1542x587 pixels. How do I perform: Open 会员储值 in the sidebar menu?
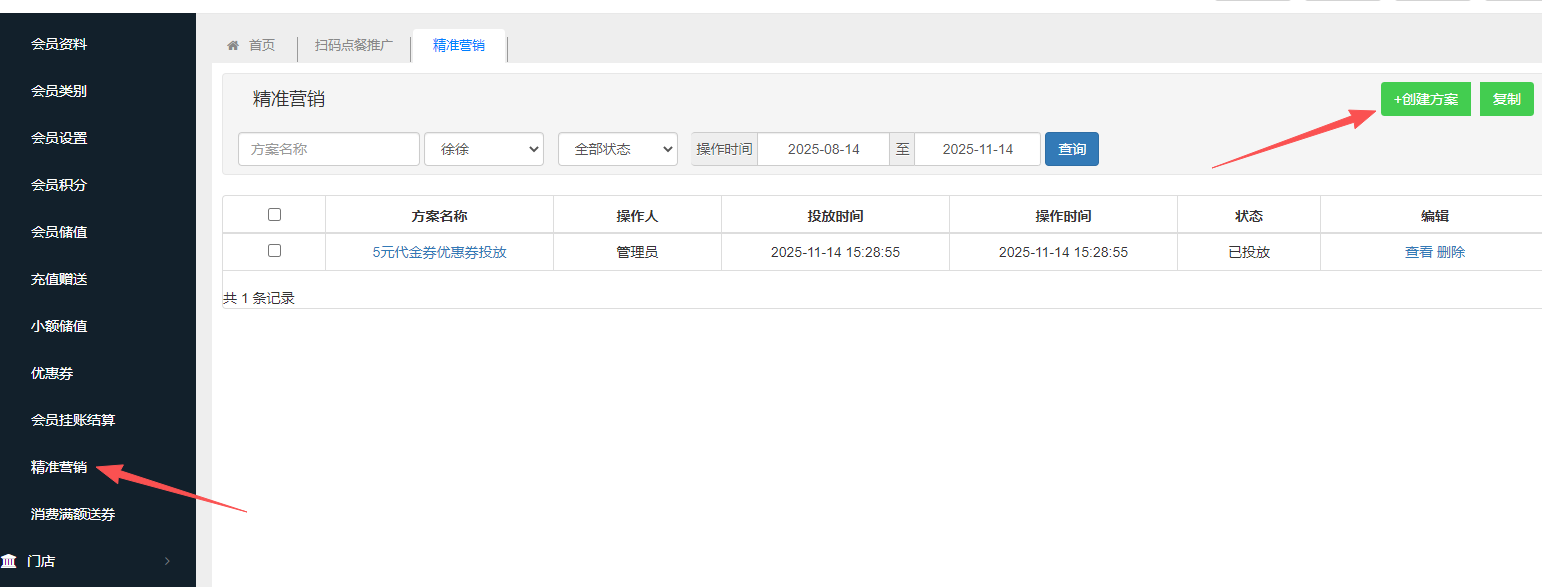(59, 232)
